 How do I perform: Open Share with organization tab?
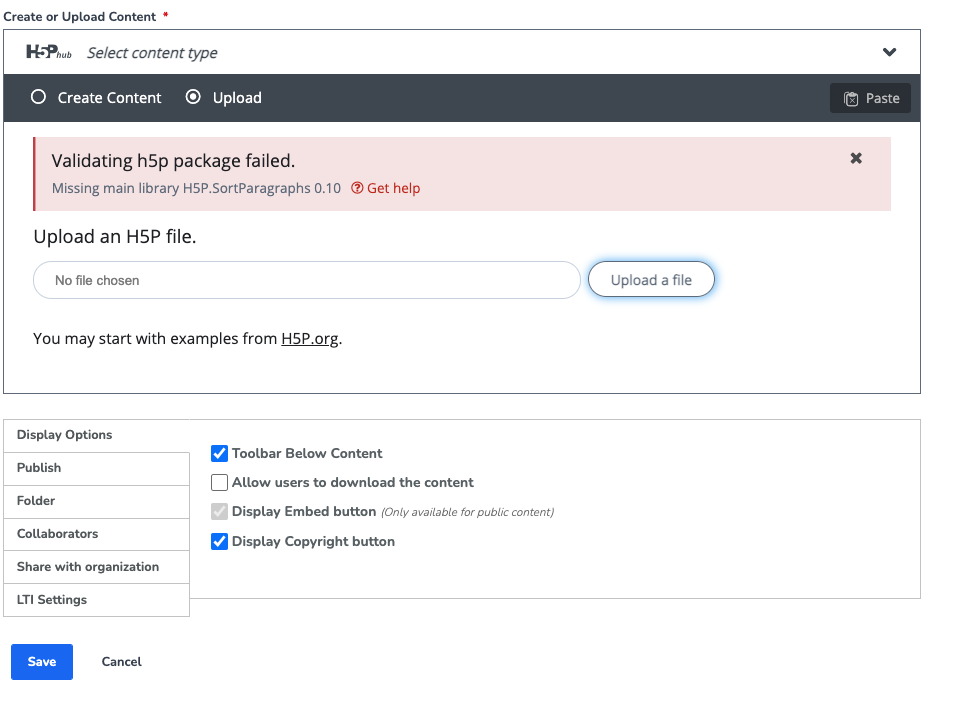point(97,567)
